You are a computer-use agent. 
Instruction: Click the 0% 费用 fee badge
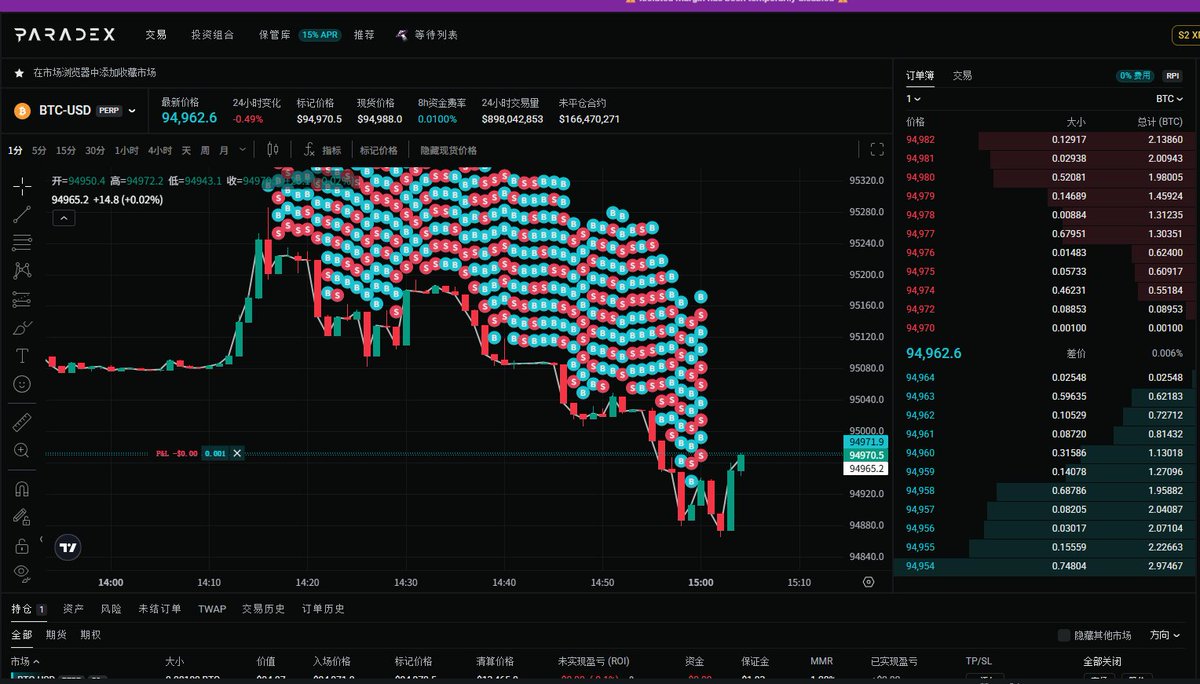tap(1135, 76)
